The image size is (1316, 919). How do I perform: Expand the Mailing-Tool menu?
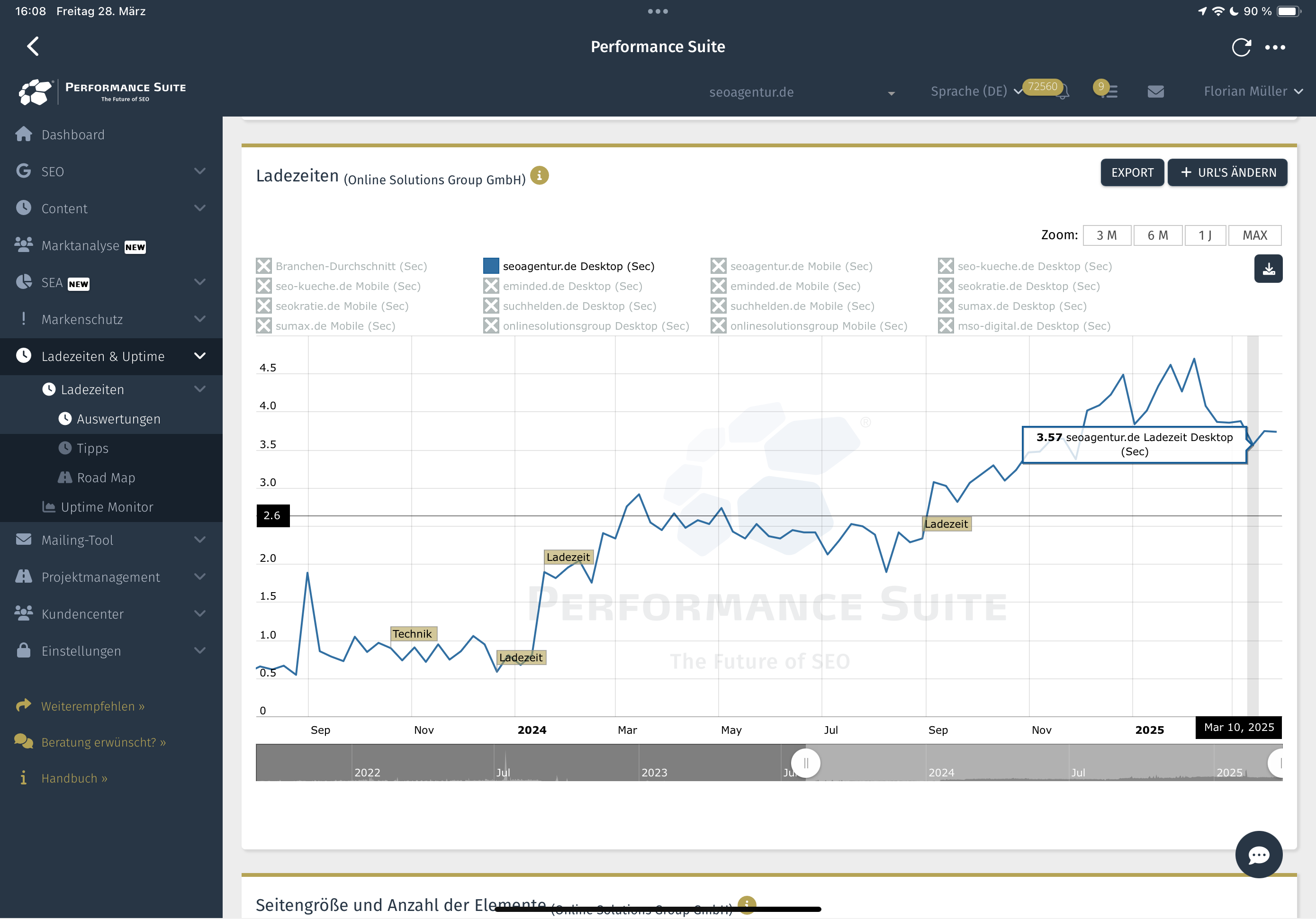[x=111, y=540]
